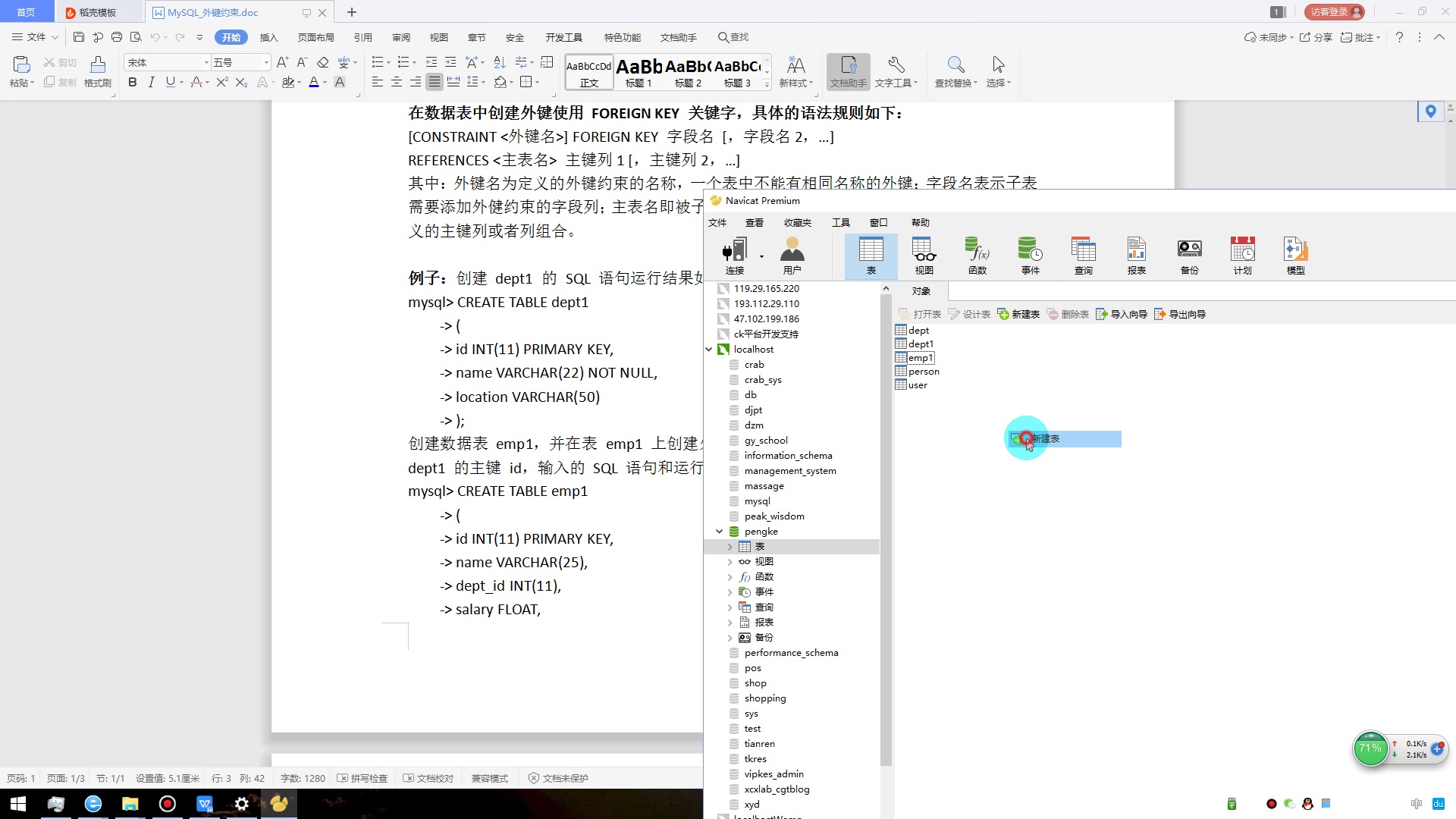Expand the 视图 node under pengke database
1456x819 pixels.
point(730,561)
